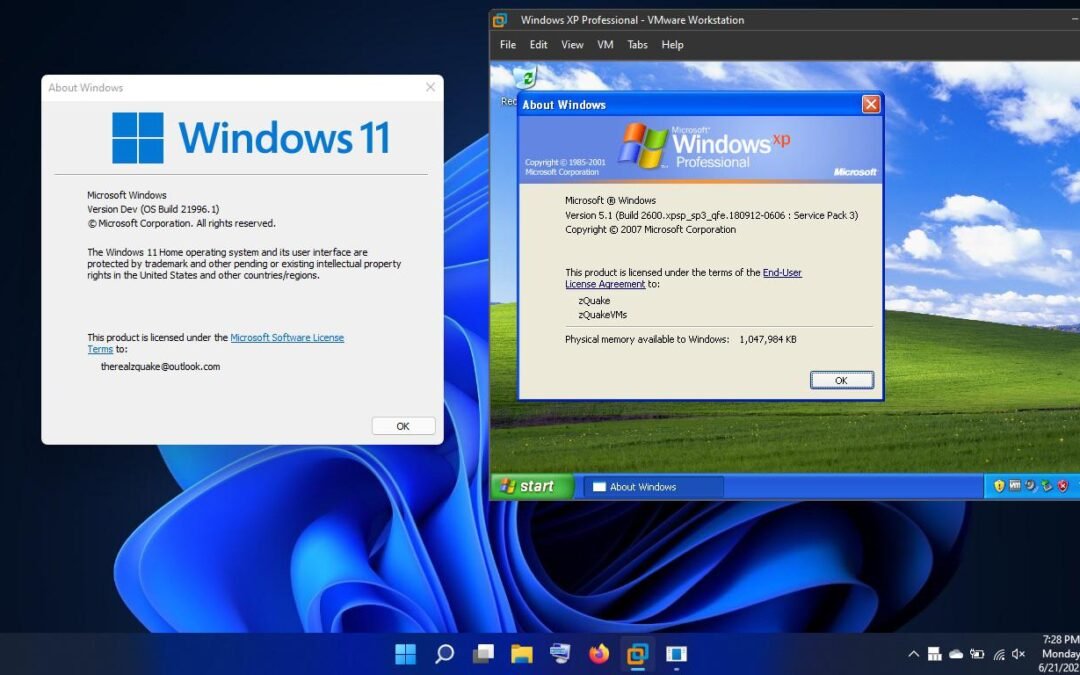Open OneDrive from the Windows 11 system tray
1080x675 pixels.
click(x=955, y=654)
